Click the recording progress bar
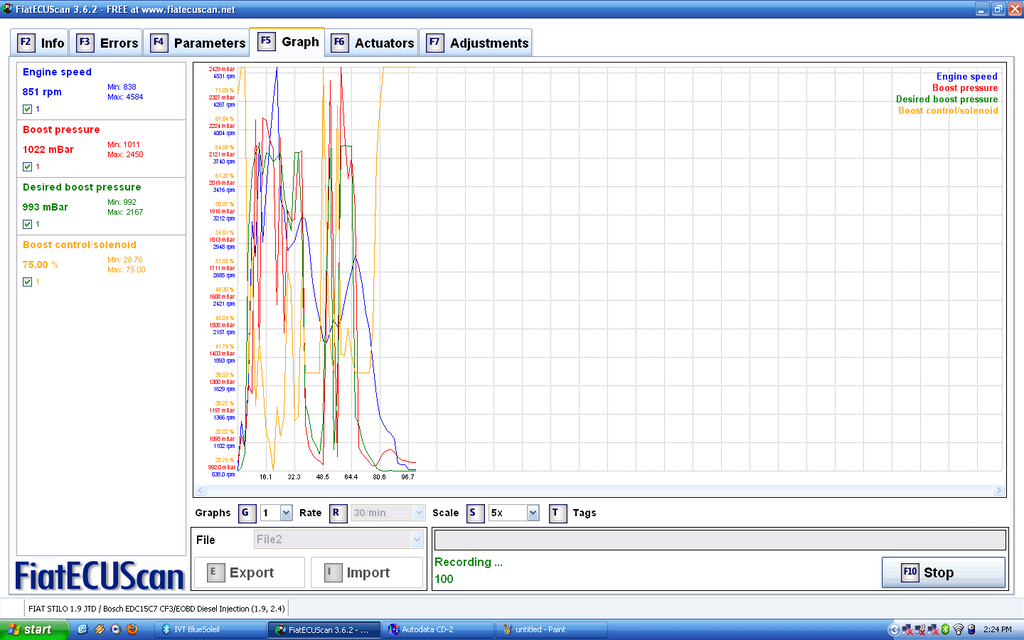Screen dimensions: 1024x640 tap(720, 539)
